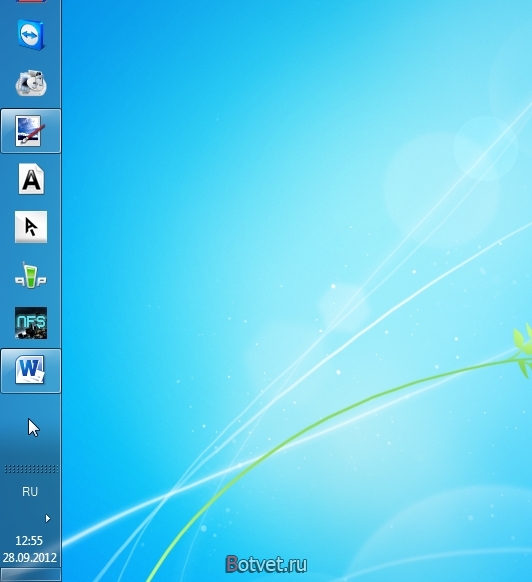The height and width of the screenshot is (582, 532).
Task: Open the calendar via the 28.09.2012 date
Action: pos(30,558)
